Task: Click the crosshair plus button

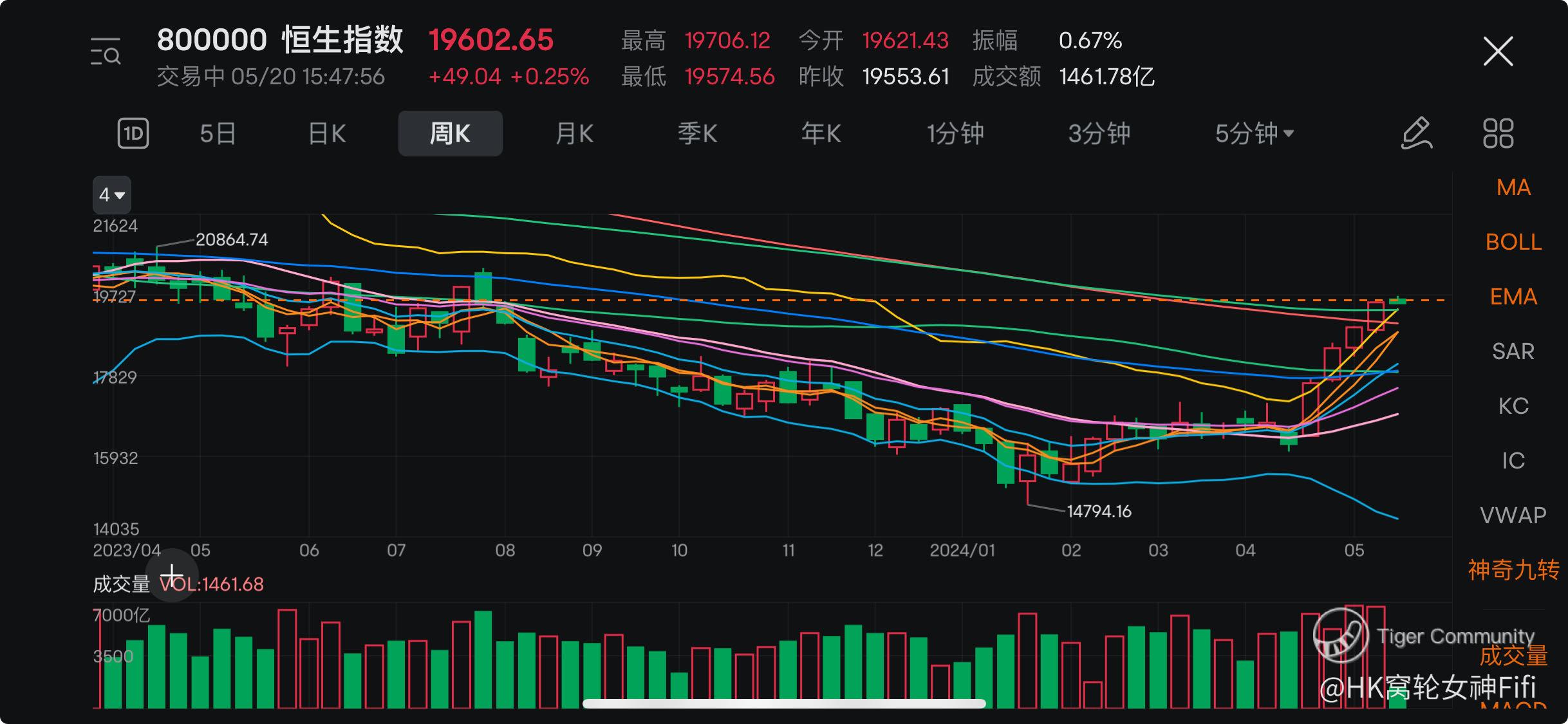Action: coord(172,575)
